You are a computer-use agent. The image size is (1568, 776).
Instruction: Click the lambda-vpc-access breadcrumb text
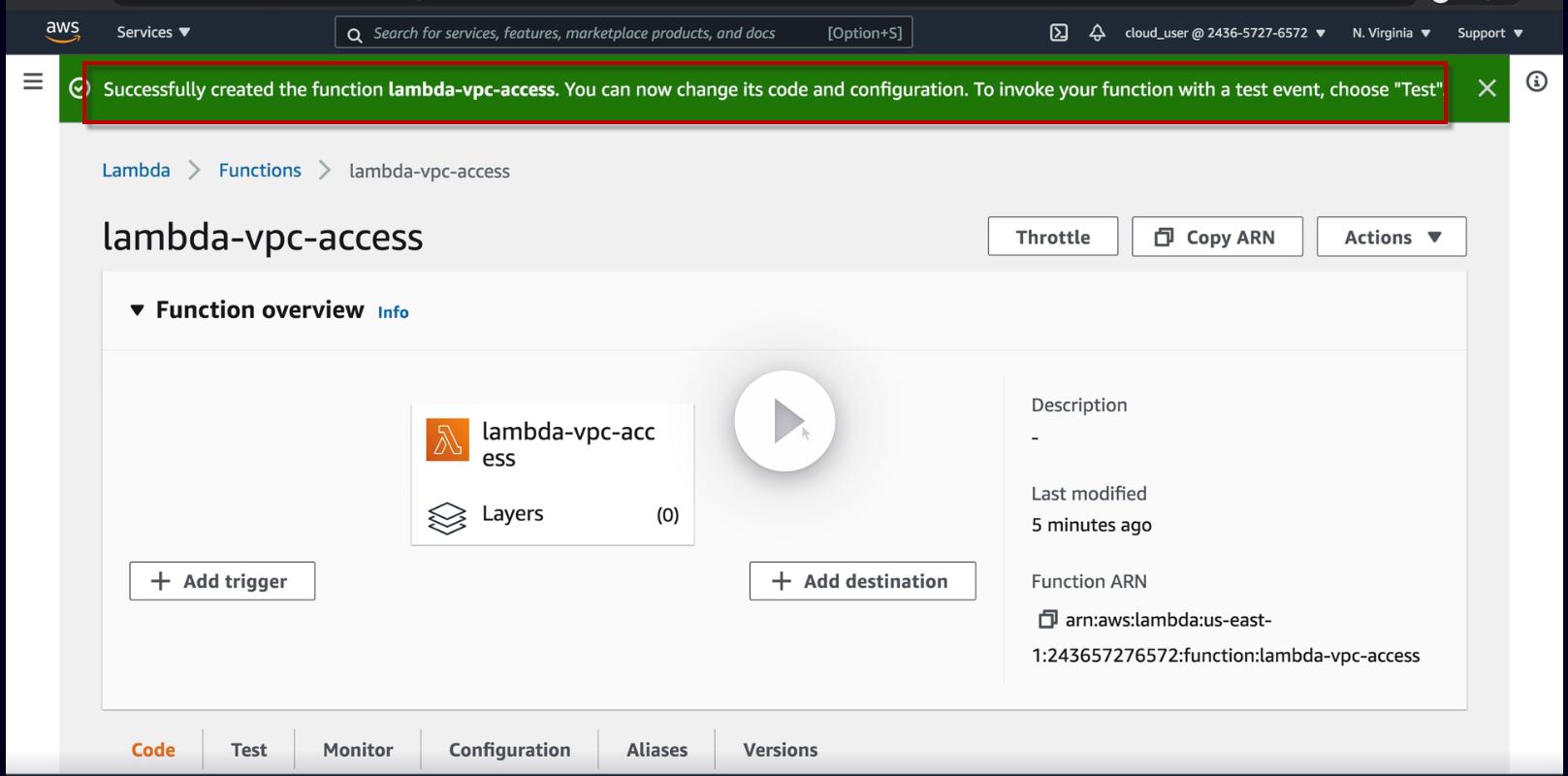click(430, 172)
